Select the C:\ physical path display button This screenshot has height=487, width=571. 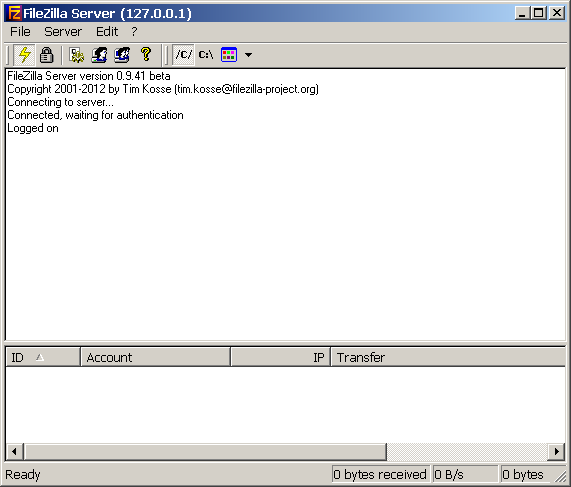[x=206, y=55]
